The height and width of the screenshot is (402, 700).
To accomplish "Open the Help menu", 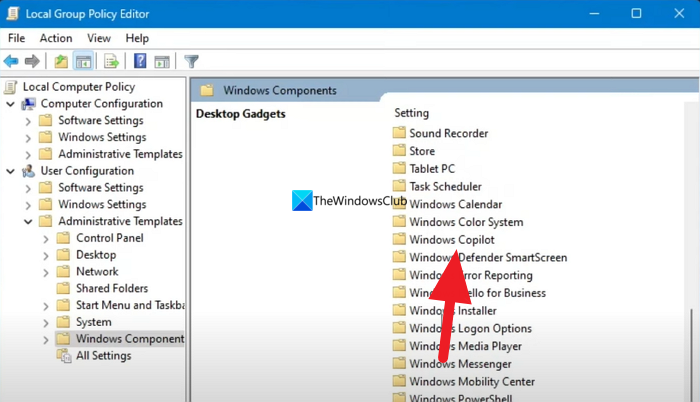I will pos(137,38).
